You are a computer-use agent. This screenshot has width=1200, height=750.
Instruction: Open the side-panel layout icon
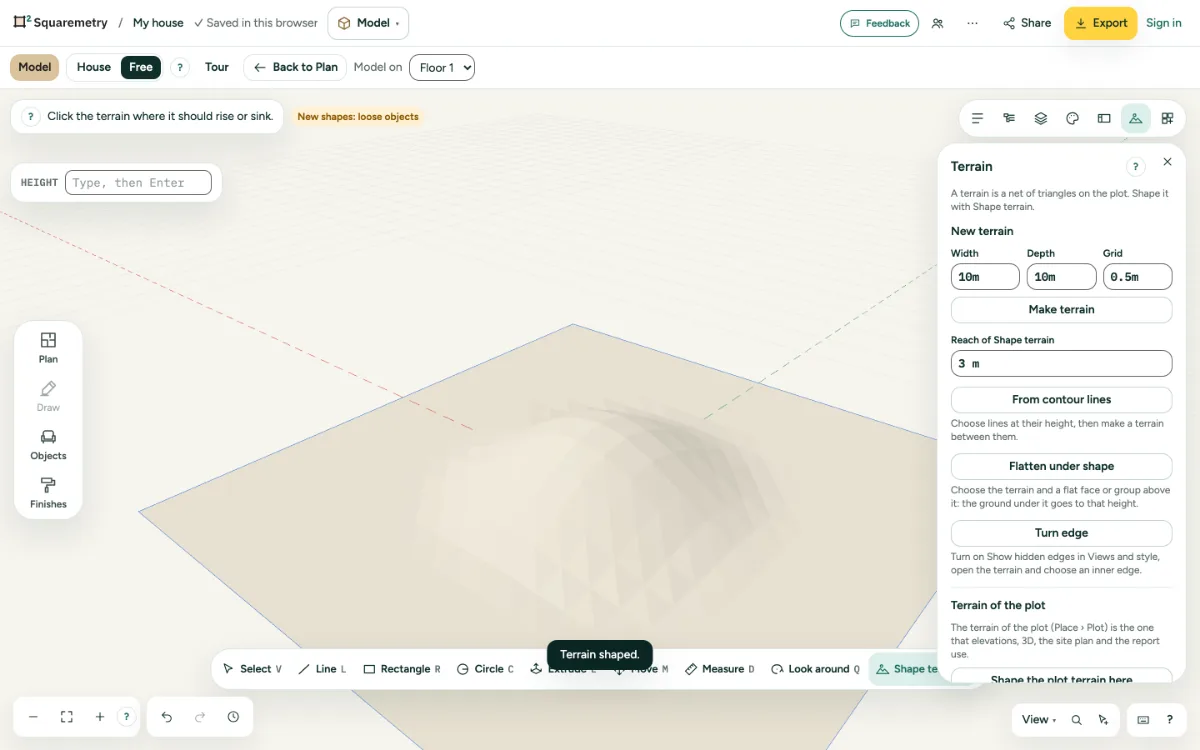click(x=1104, y=118)
